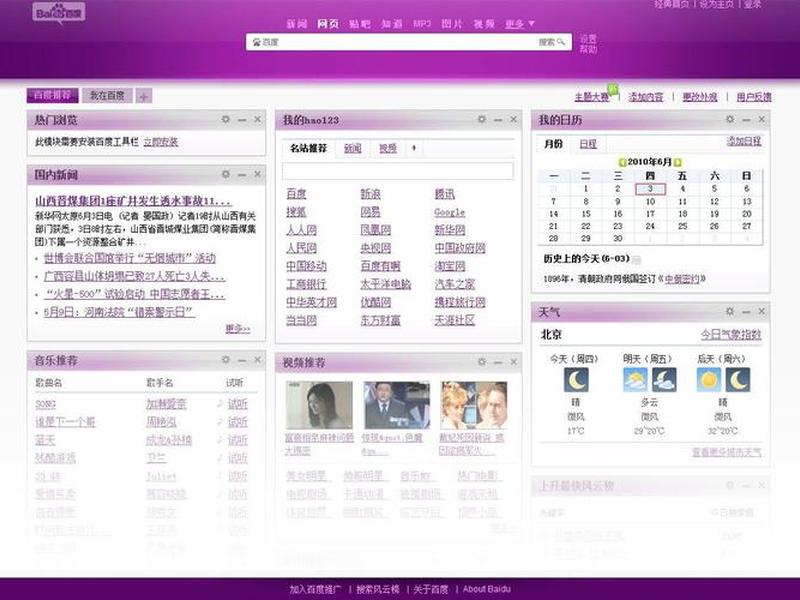Open 今日气象指数 link
The image size is (800, 600).
(731, 335)
